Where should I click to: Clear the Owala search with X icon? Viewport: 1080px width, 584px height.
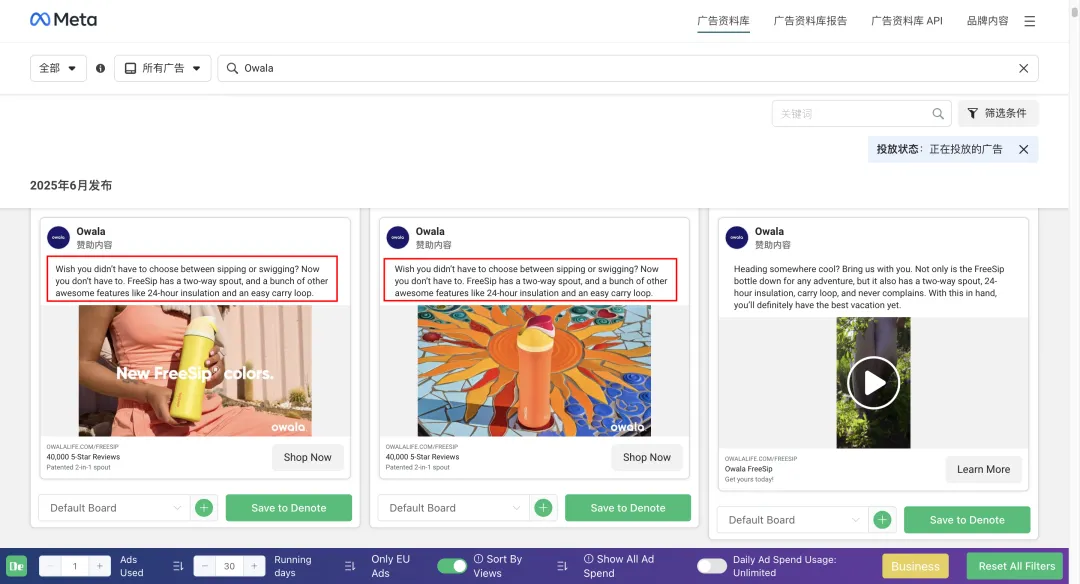click(1024, 68)
